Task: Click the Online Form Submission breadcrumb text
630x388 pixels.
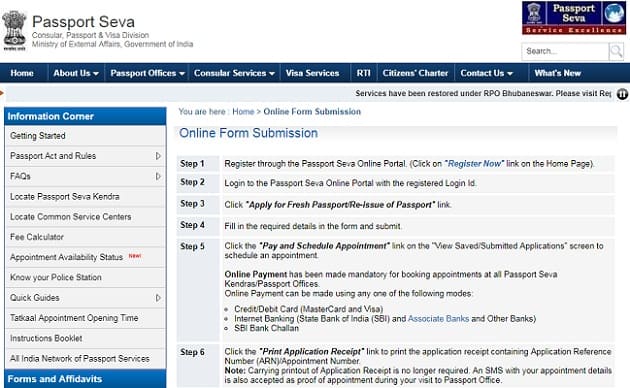Action: 312,112
